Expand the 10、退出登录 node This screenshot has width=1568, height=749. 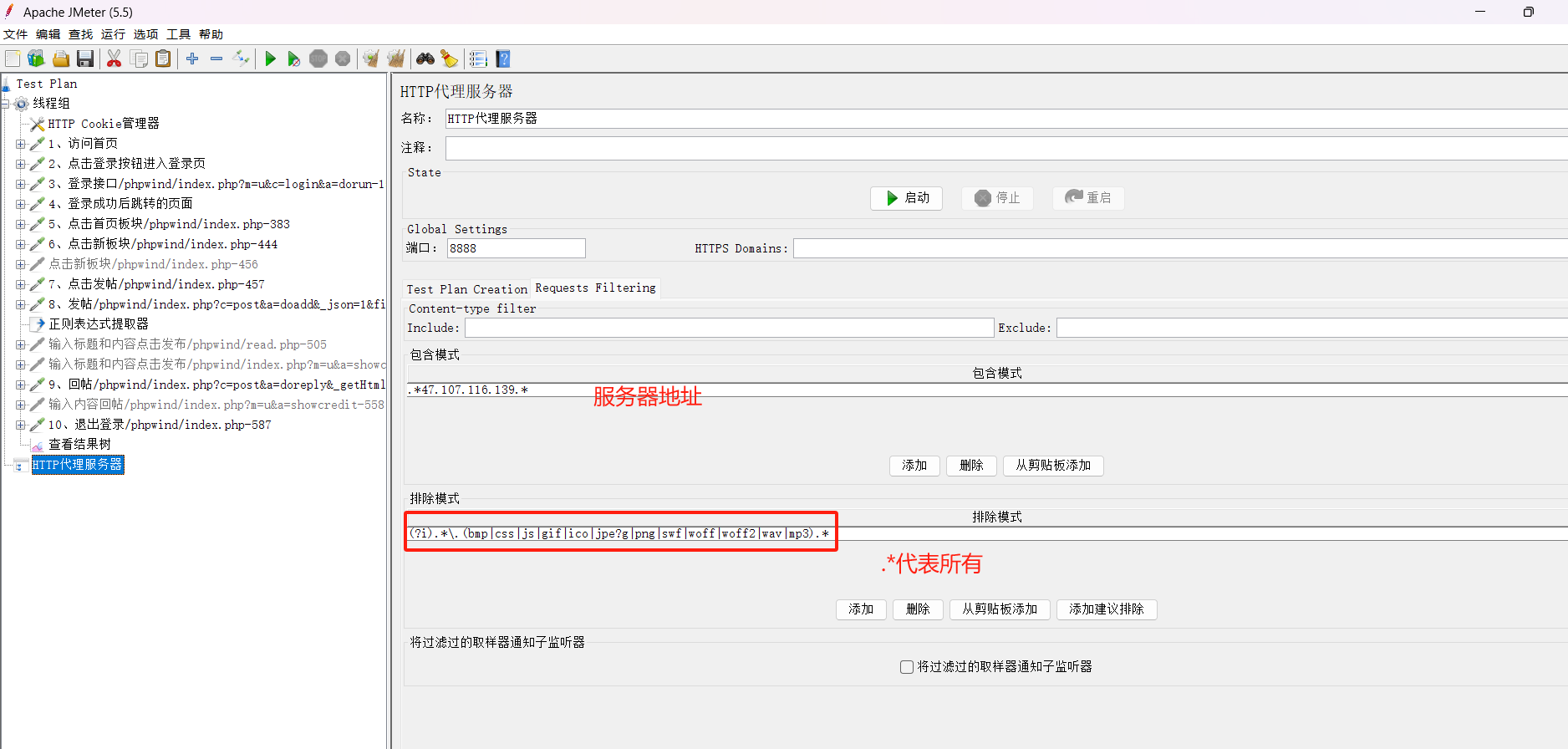(20, 425)
